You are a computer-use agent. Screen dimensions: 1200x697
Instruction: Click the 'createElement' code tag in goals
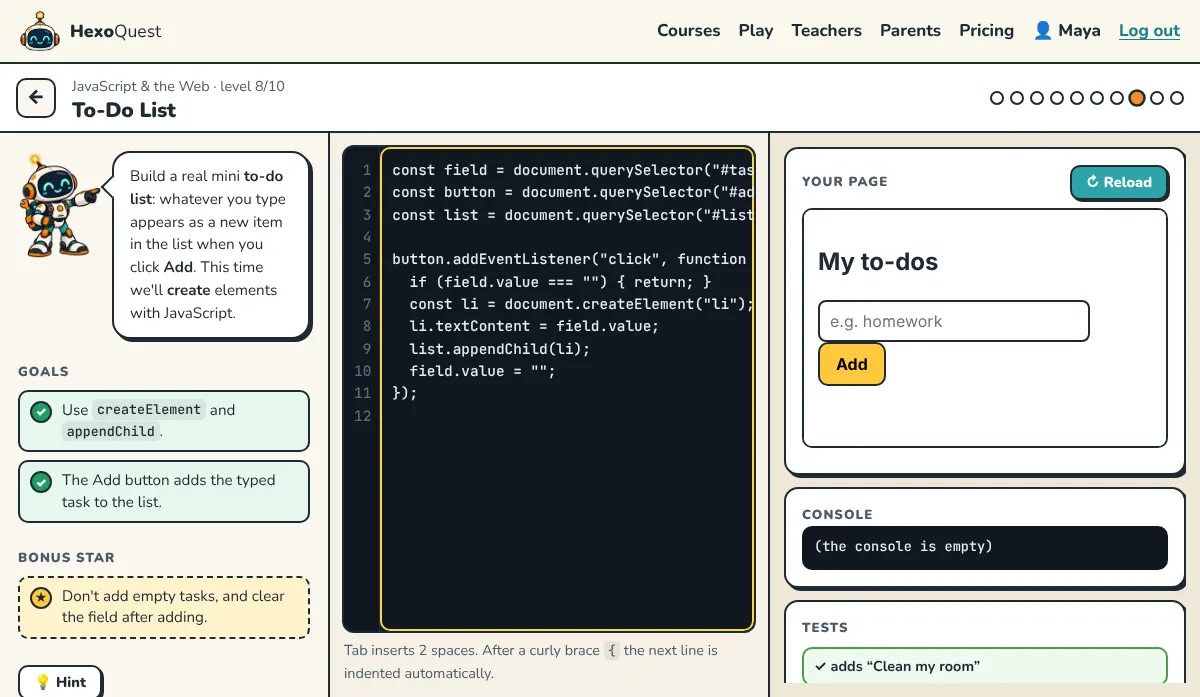pyautogui.click(x=149, y=409)
